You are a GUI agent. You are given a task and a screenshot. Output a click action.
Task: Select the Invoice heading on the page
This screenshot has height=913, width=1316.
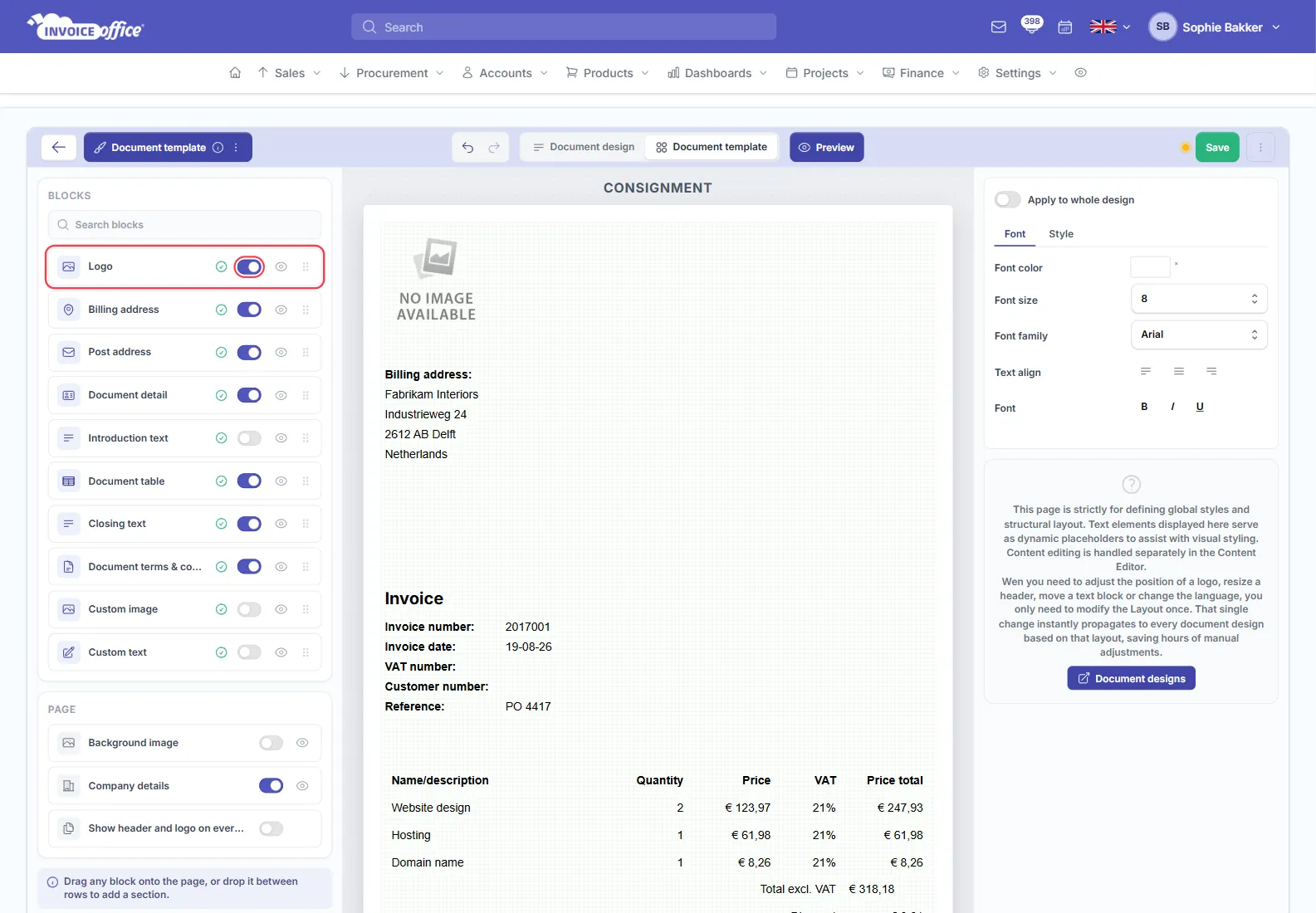413,598
